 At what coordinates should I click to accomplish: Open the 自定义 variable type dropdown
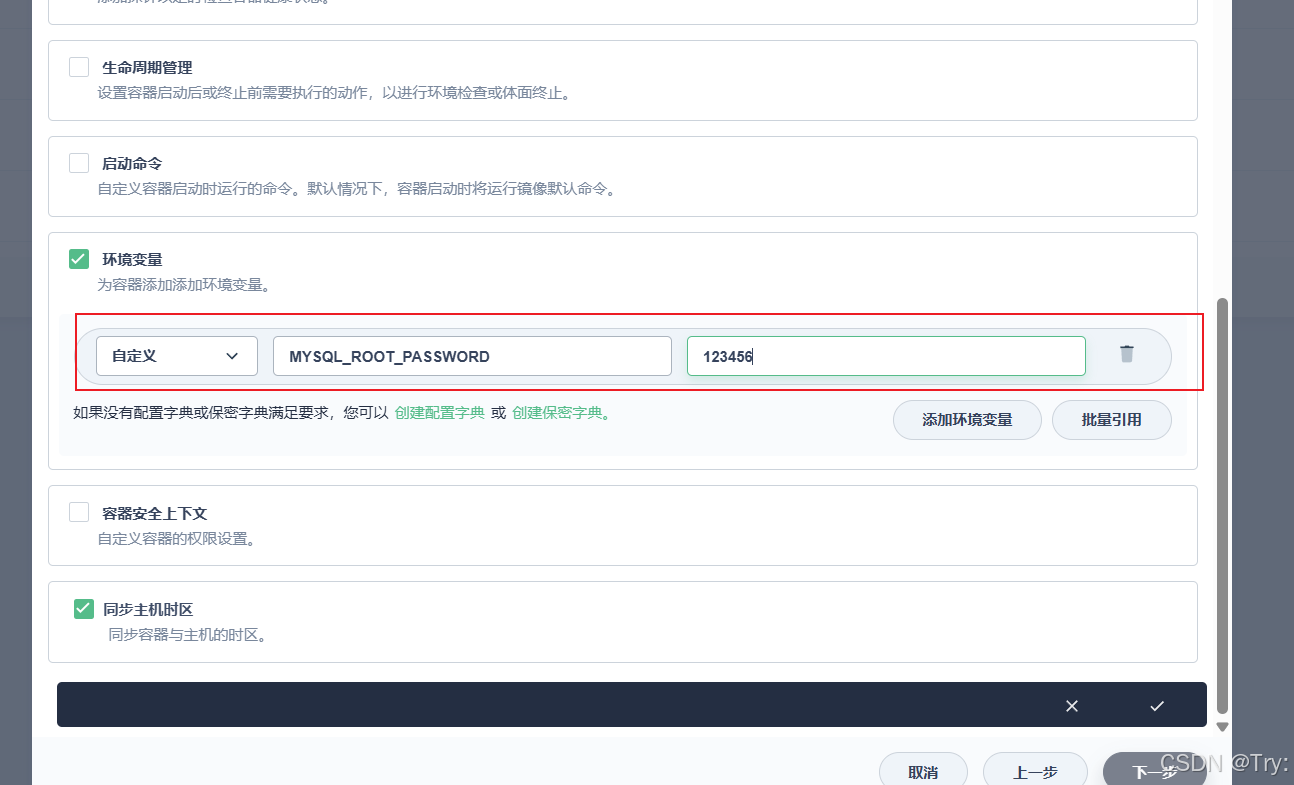[x=176, y=355]
